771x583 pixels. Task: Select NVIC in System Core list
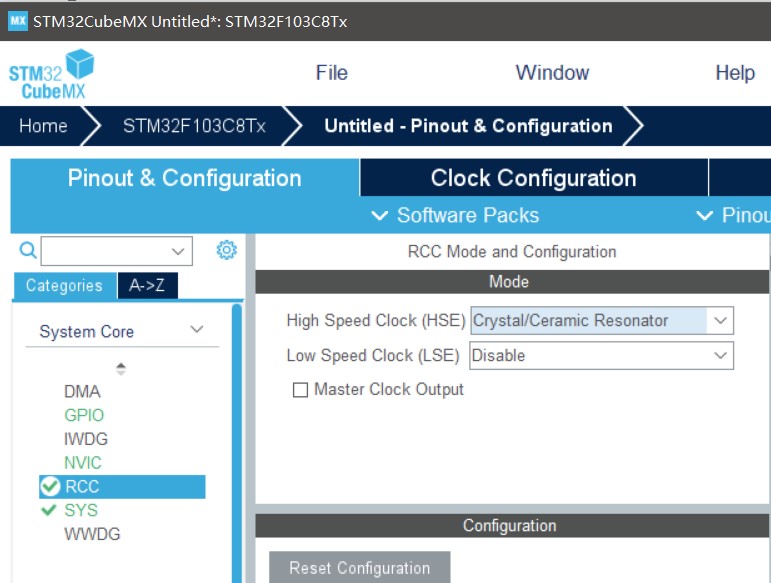pyautogui.click(x=83, y=463)
